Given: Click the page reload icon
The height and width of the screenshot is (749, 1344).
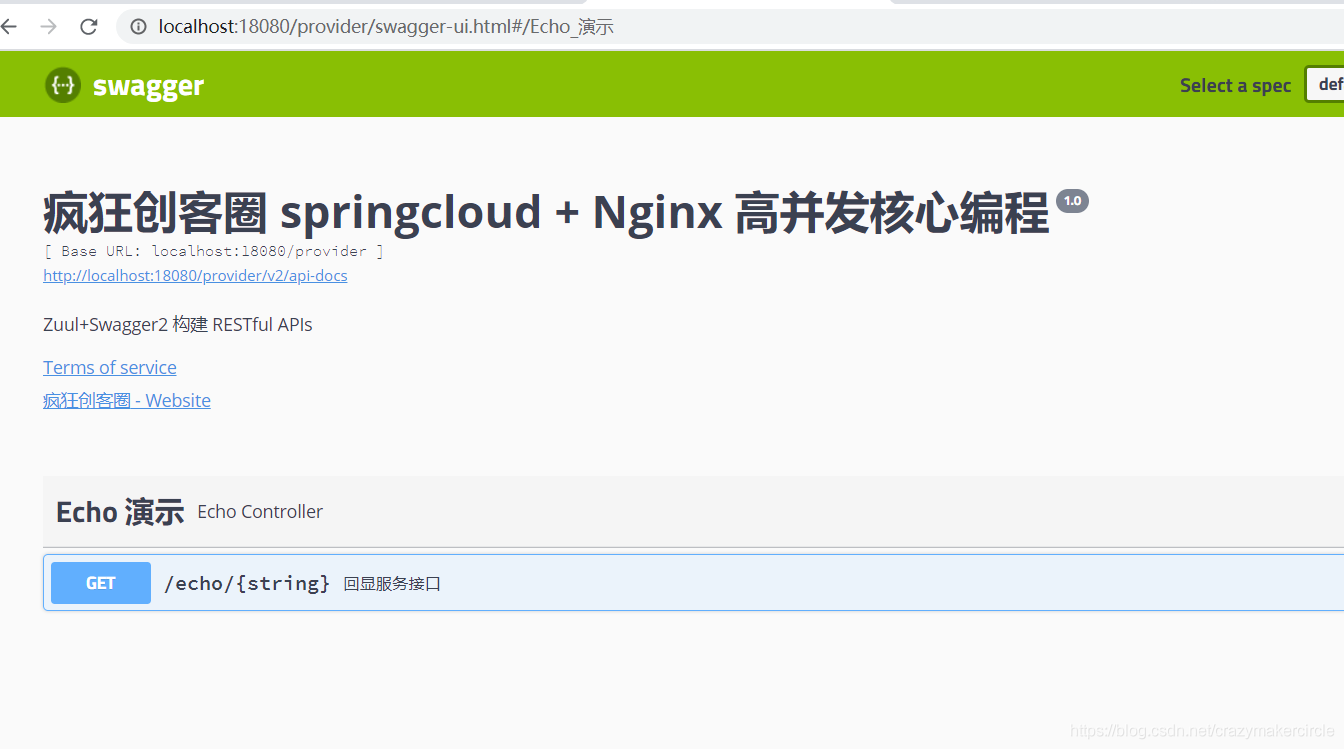Looking at the screenshot, I should click(x=88, y=26).
